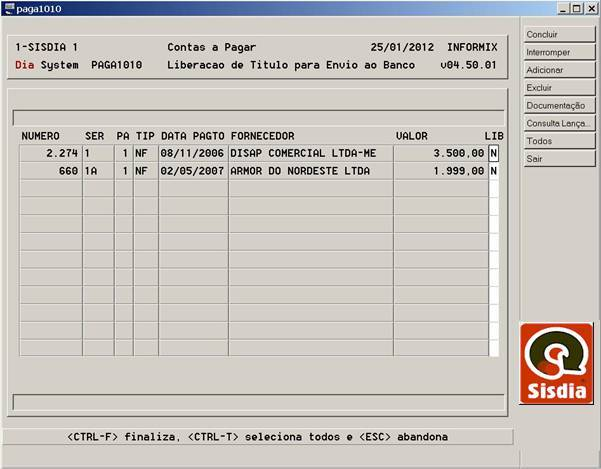Click NF type in ARMOR DO NORDESTE row
The width and height of the screenshot is (601, 469).
pyautogui.click(x=146, y=171)
